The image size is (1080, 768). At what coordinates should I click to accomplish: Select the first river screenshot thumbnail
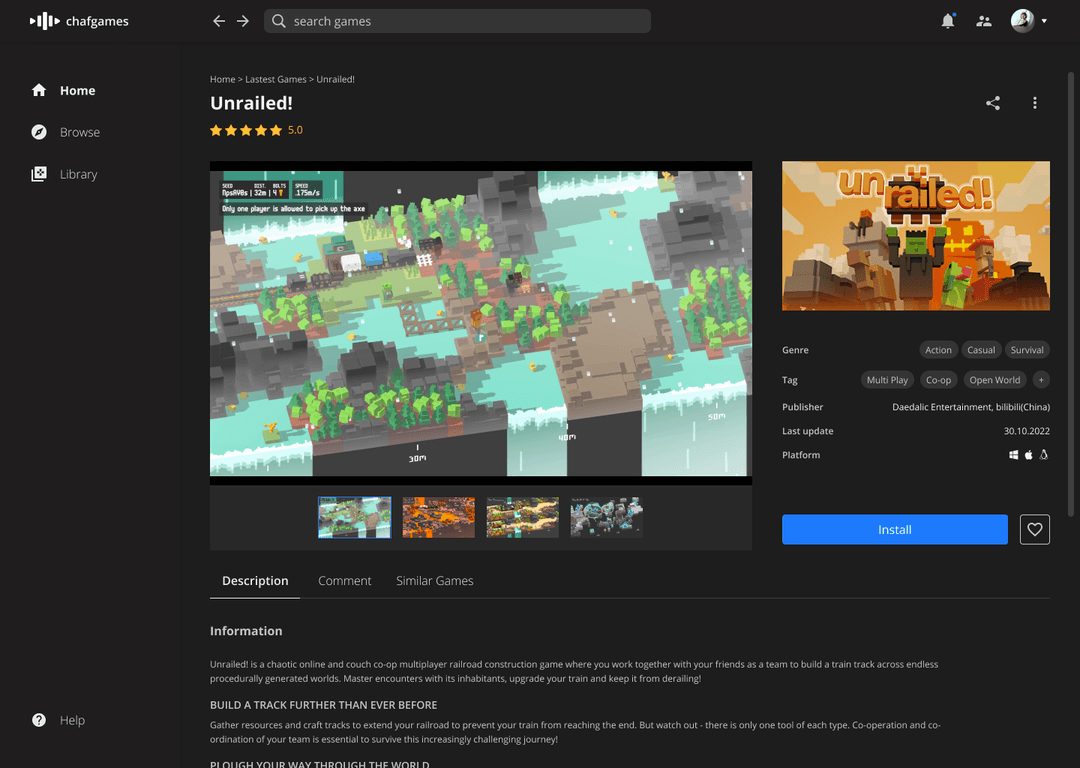355,517
